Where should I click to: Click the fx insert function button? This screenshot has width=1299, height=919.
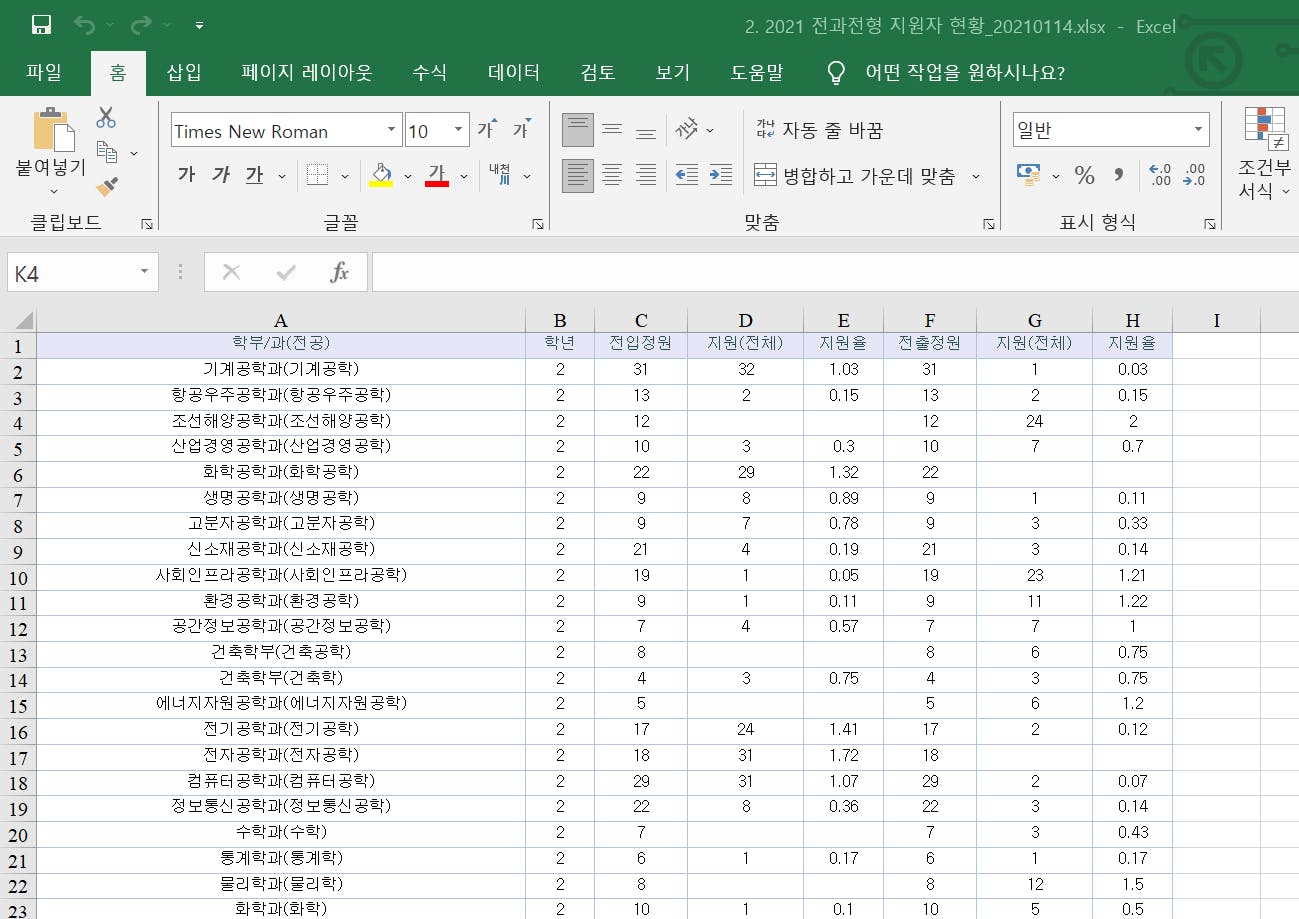click(340, 272)
